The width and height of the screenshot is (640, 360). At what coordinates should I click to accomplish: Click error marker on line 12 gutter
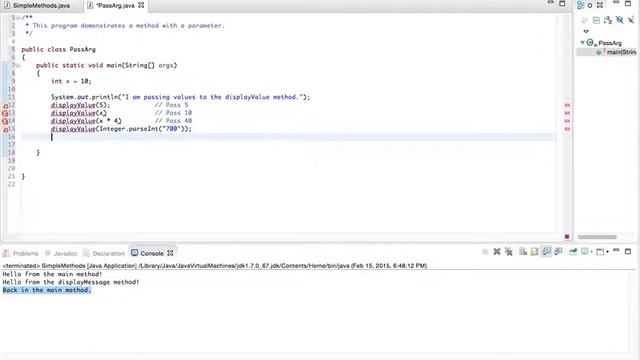point(5,106)
